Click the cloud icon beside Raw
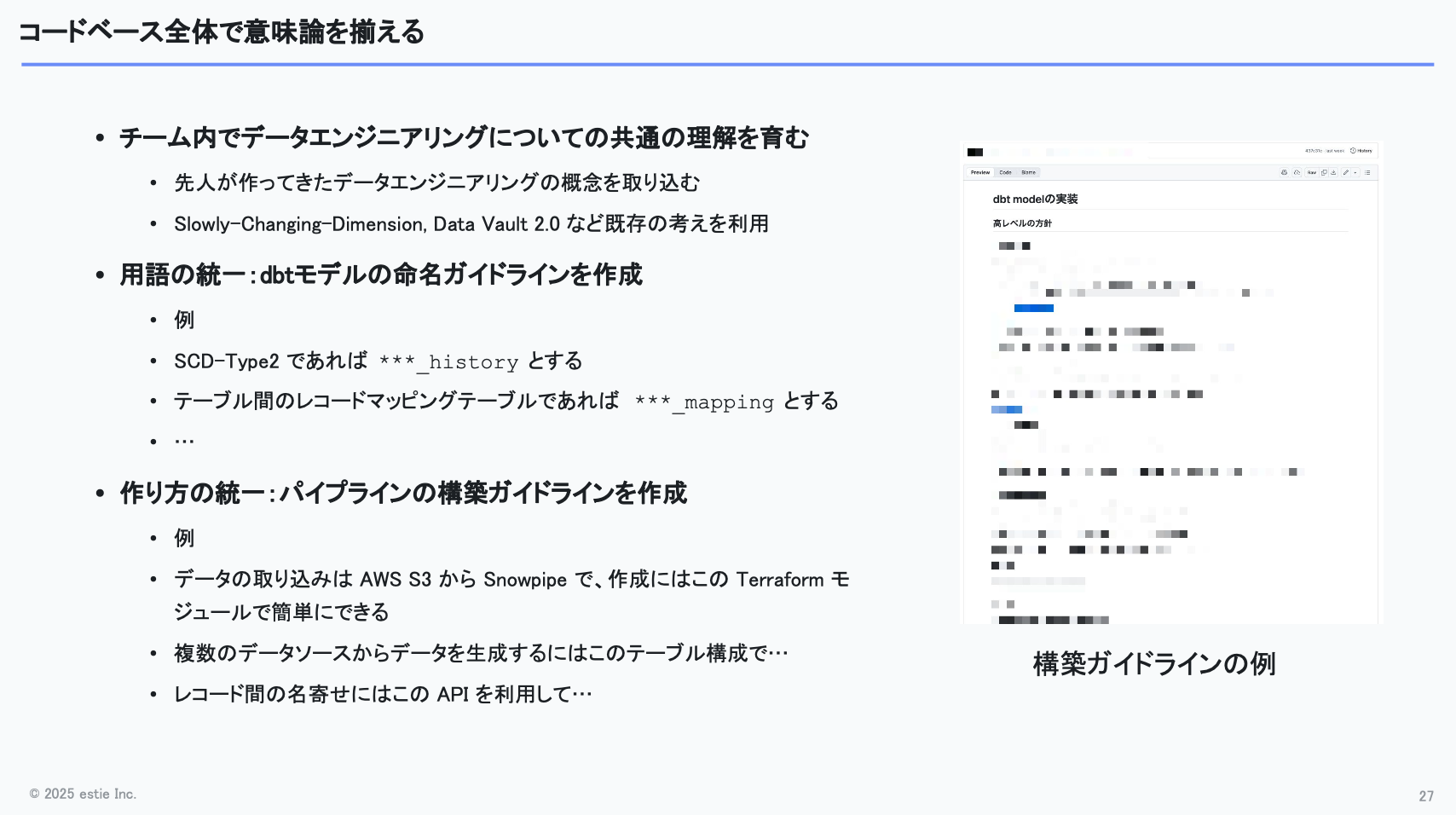This screenshot has height=815, width=1456. tap(1297, 172)
